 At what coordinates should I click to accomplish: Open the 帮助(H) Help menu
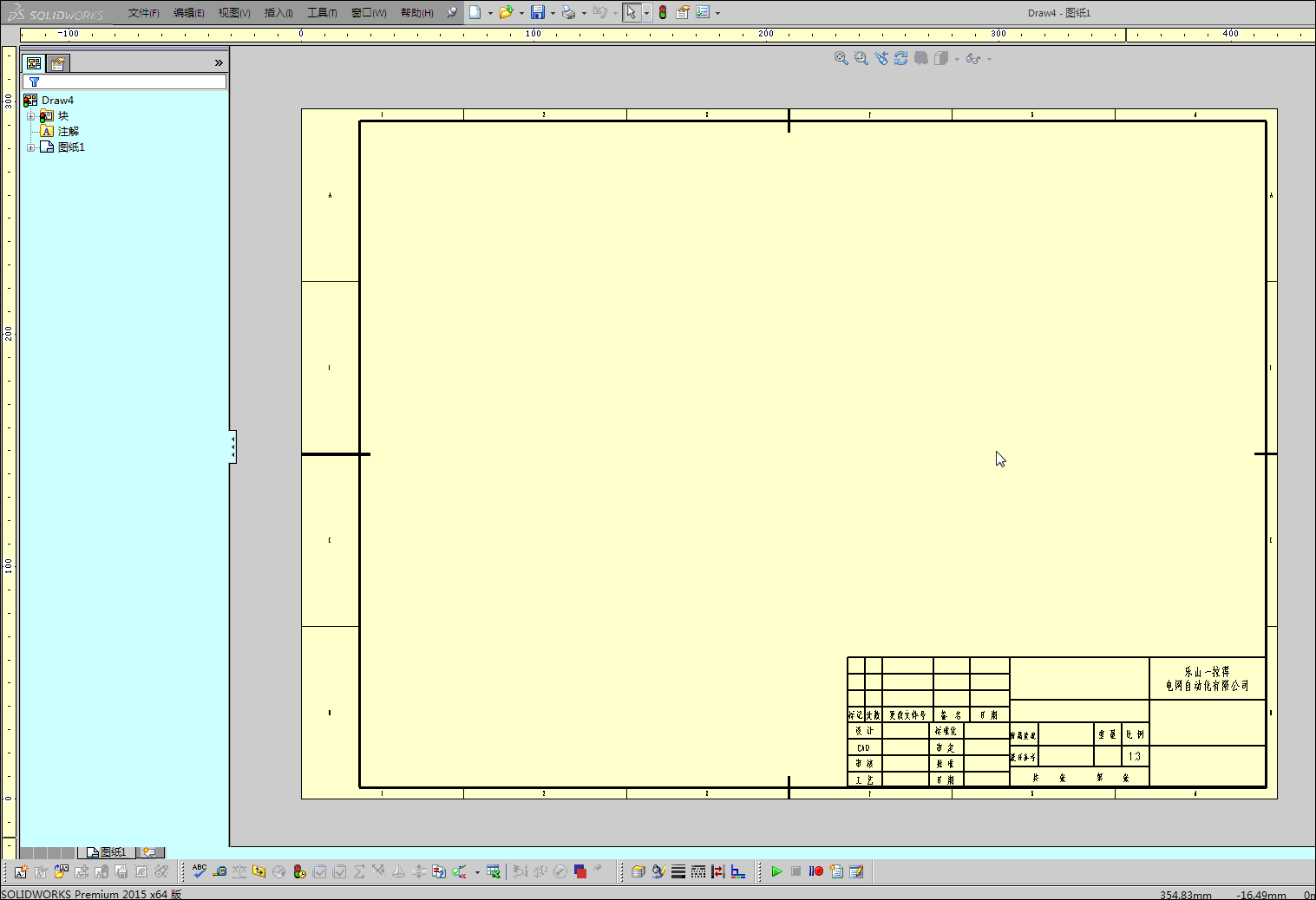tap(417, 13)
